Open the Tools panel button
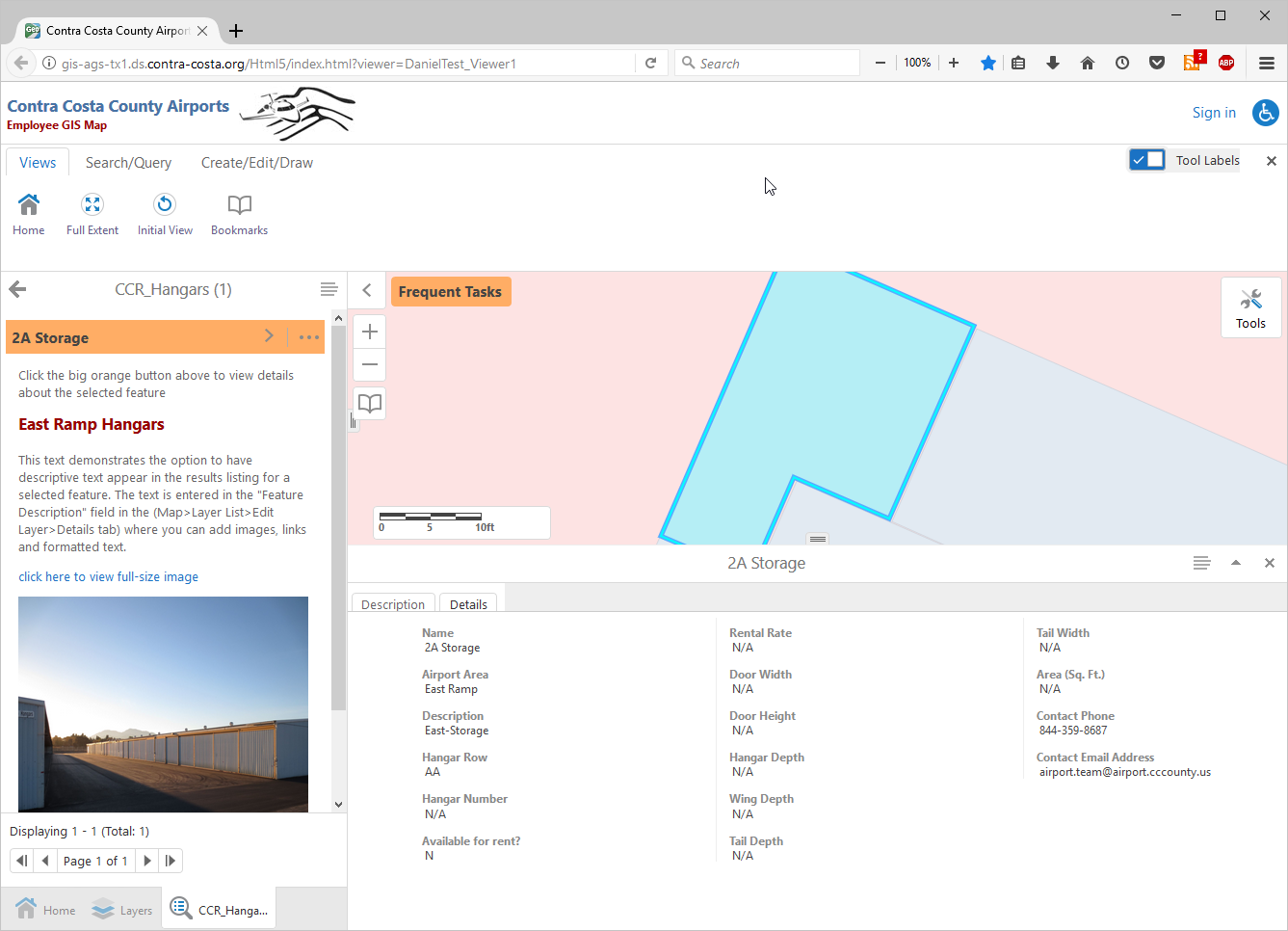The image size is (1288, 931). [x=1250, y=307]
